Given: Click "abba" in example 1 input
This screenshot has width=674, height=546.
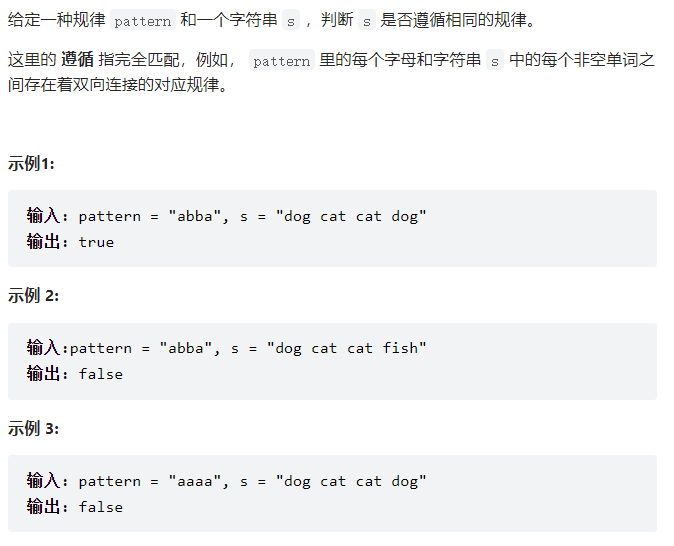Looking at the screenshot, I should [x=195, y=216].
